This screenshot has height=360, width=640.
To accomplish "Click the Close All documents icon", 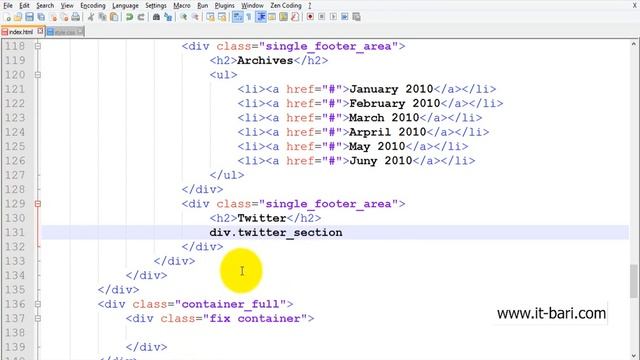I will click(x=64, y=17).
